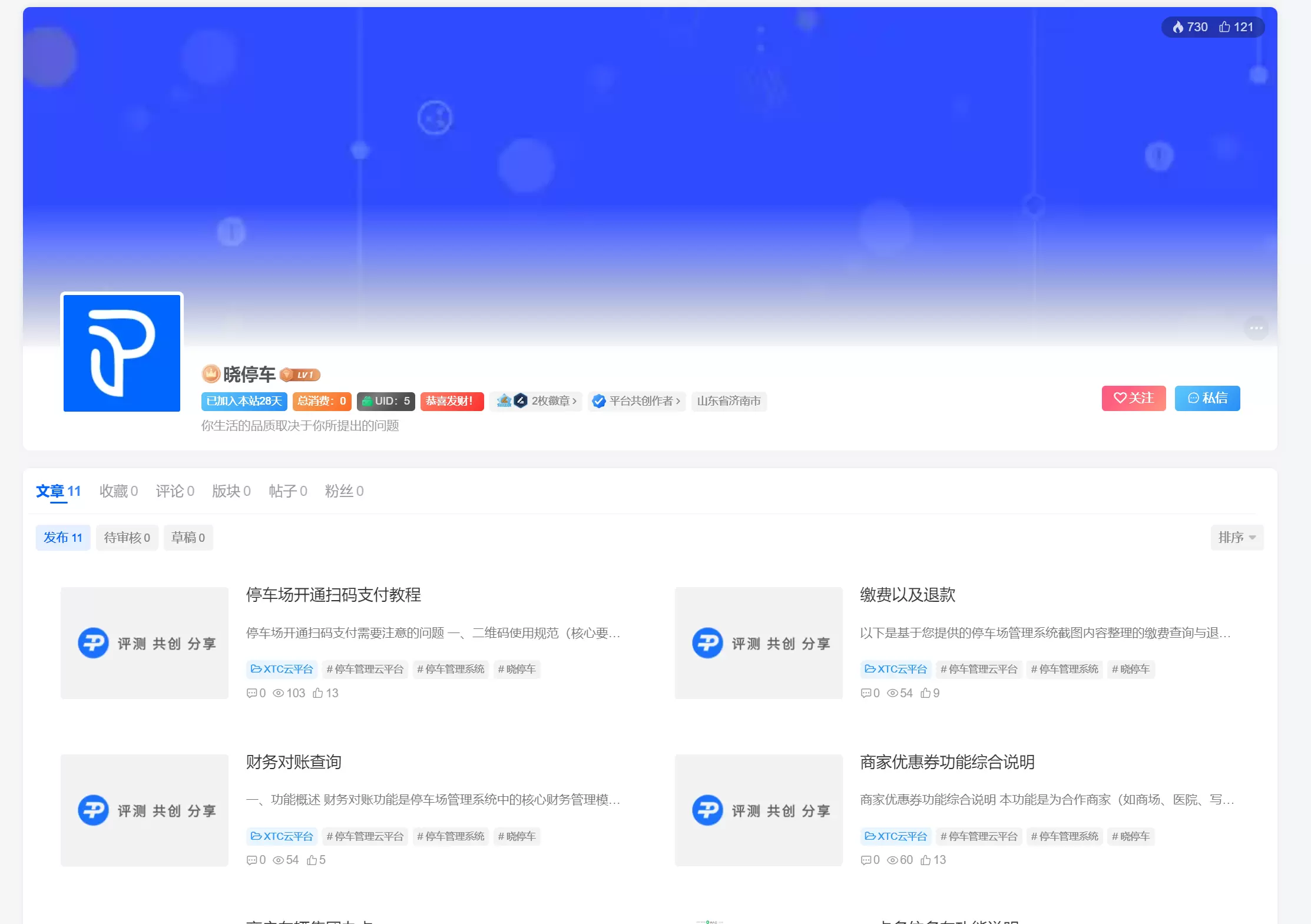Click eye views icon showing 103

point(279,693)
